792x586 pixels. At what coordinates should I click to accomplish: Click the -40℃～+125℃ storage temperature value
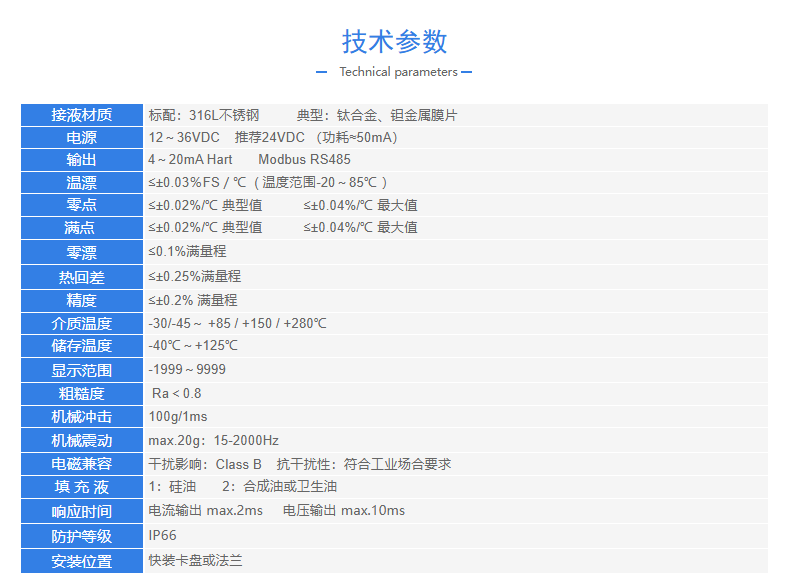coord(193,346)
